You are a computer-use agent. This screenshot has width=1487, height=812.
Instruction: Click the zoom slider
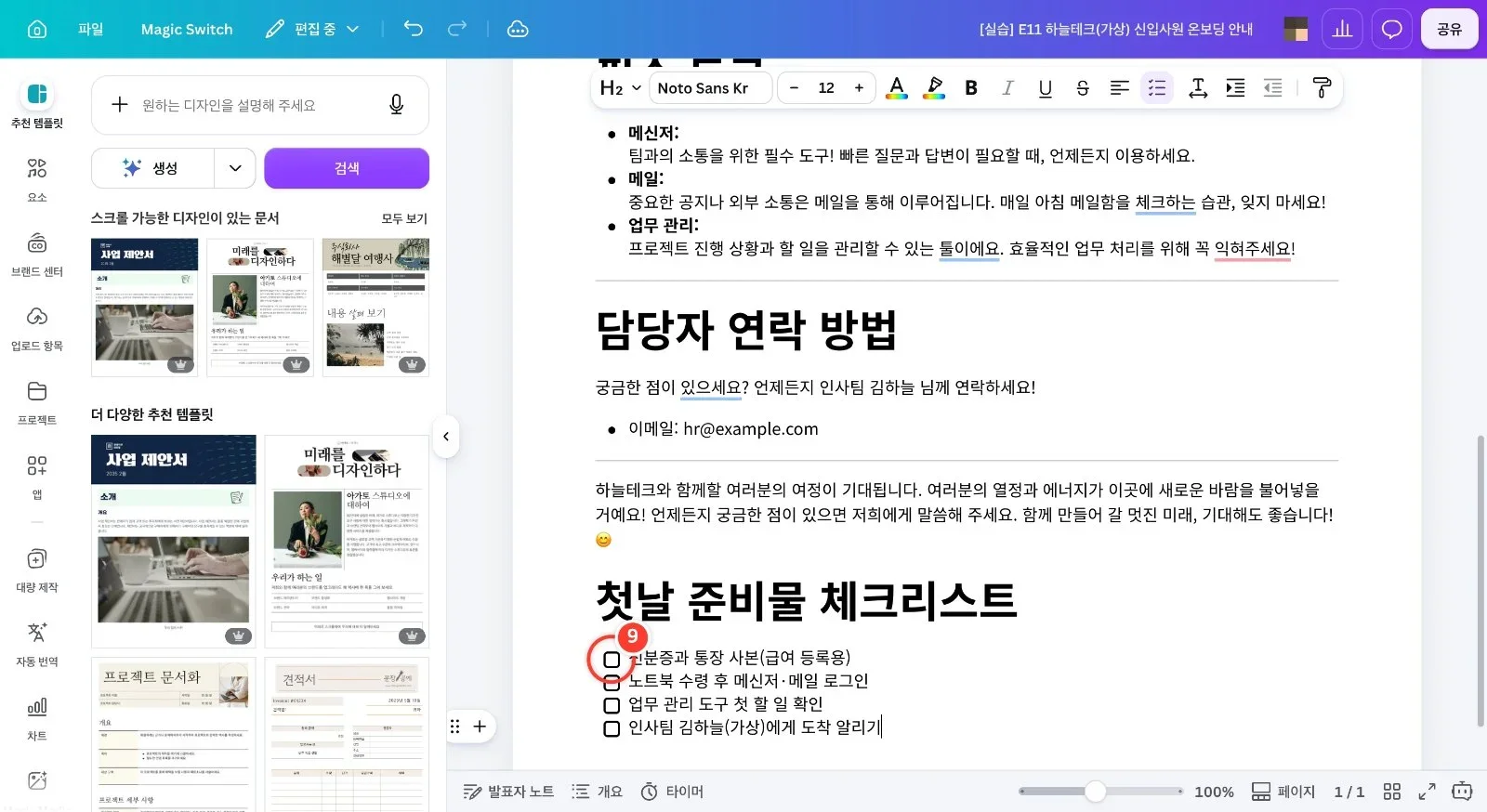1100,792
